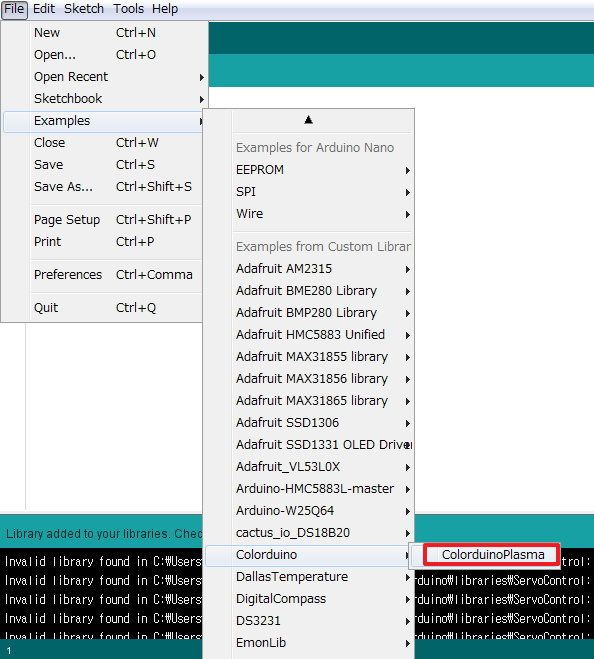Expand Adafruit SSD1306 examples
The image size is (594, 659).
pyautogui.click(x=309, y=423)
